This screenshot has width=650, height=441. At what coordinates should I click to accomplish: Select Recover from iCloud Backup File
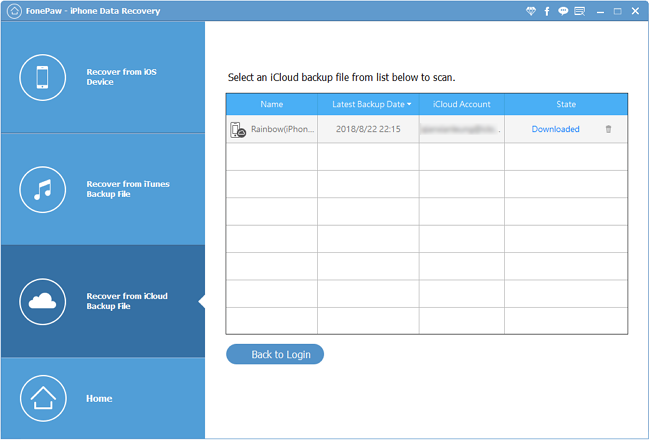coord(103,301)
